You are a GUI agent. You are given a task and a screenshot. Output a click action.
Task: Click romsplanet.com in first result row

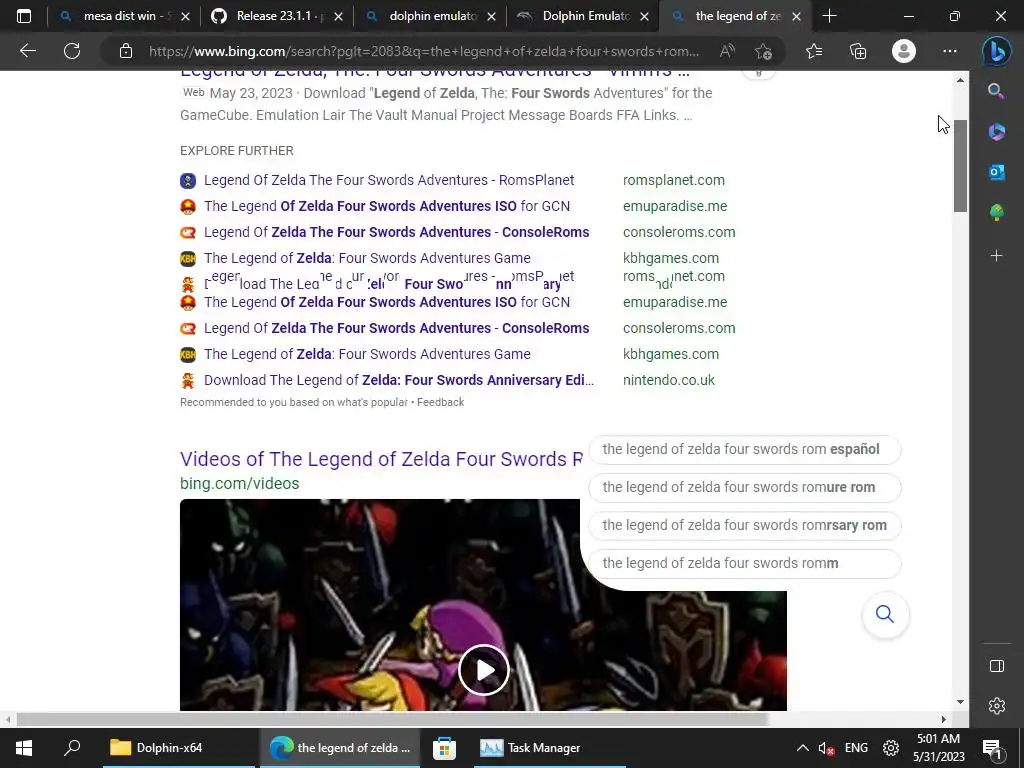673,180
